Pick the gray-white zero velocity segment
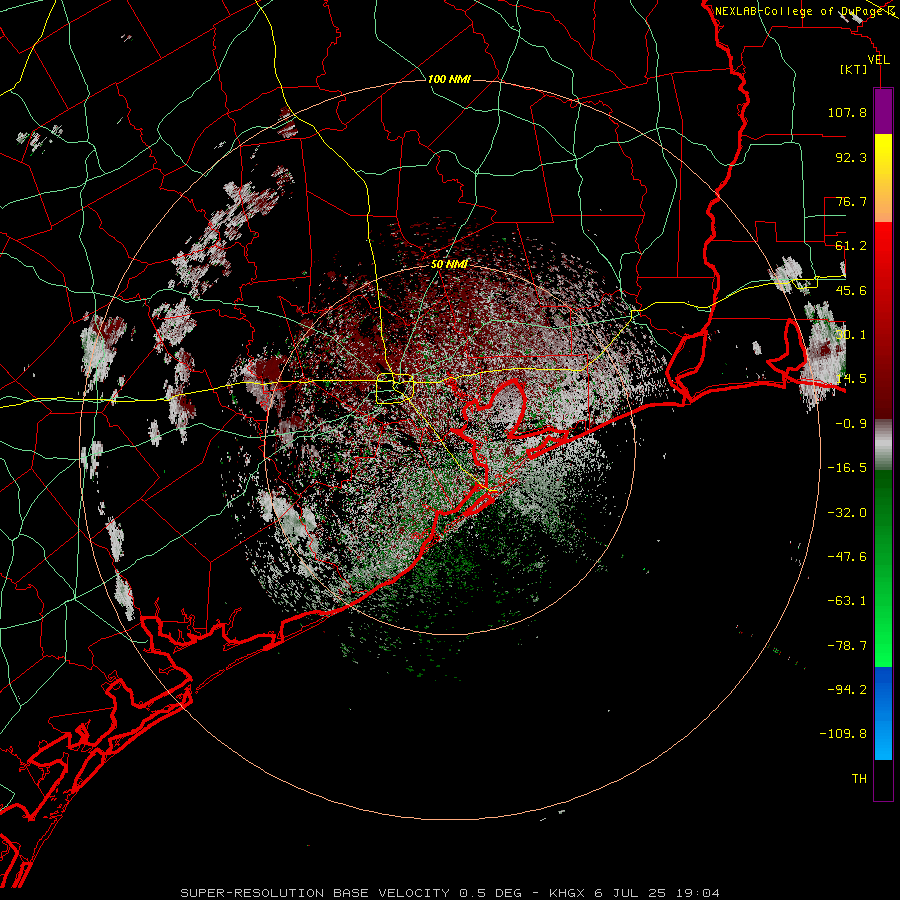The height and width of the screenshot is (900, 900). click(883, 444)
